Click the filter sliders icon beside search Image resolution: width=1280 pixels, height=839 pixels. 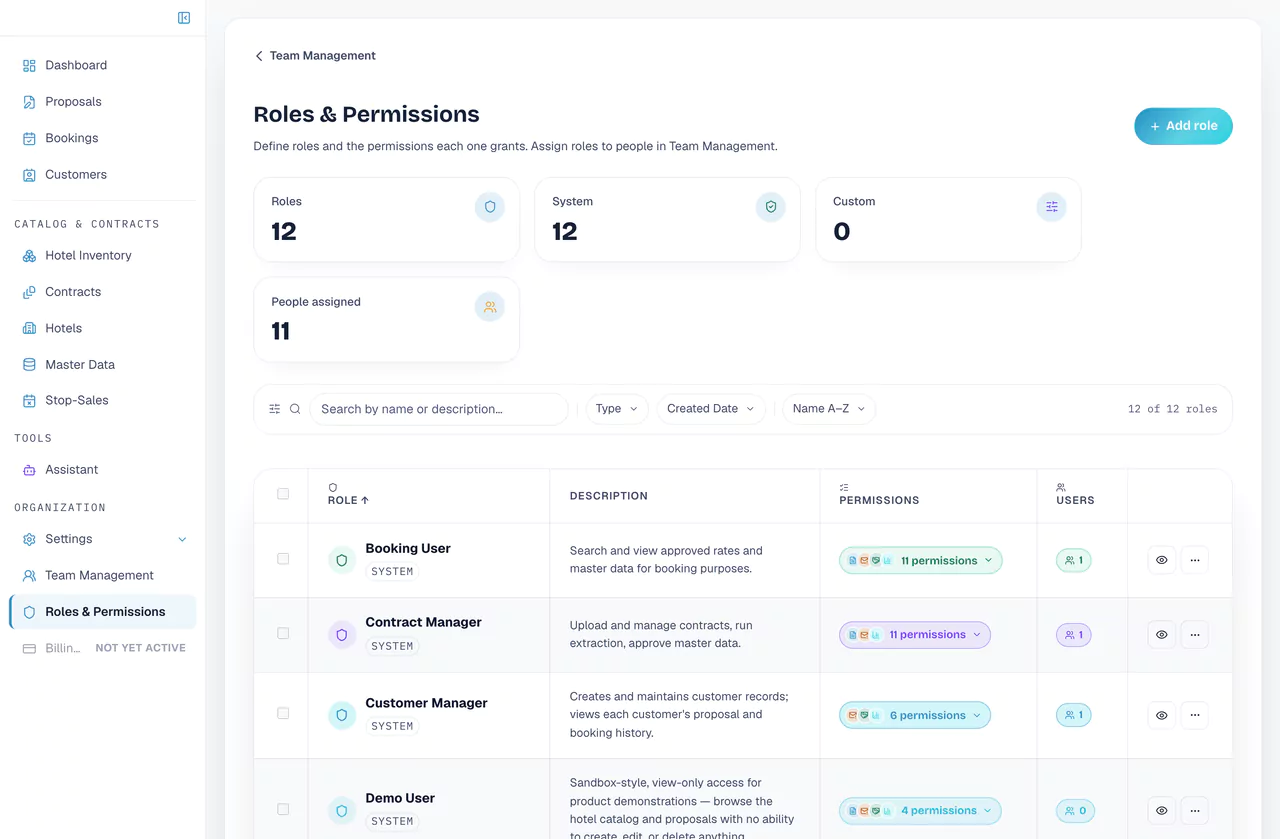(275, 409)
